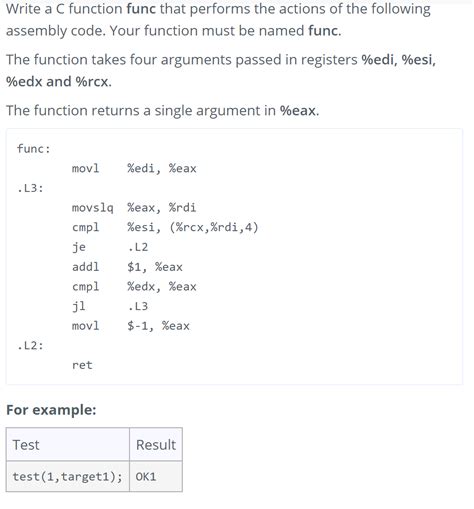Screen dimensions: 474x509
Task: Click the cmpl %esi, (%rcx,%rdi,4) line
Action: click(x=165, y=227)
